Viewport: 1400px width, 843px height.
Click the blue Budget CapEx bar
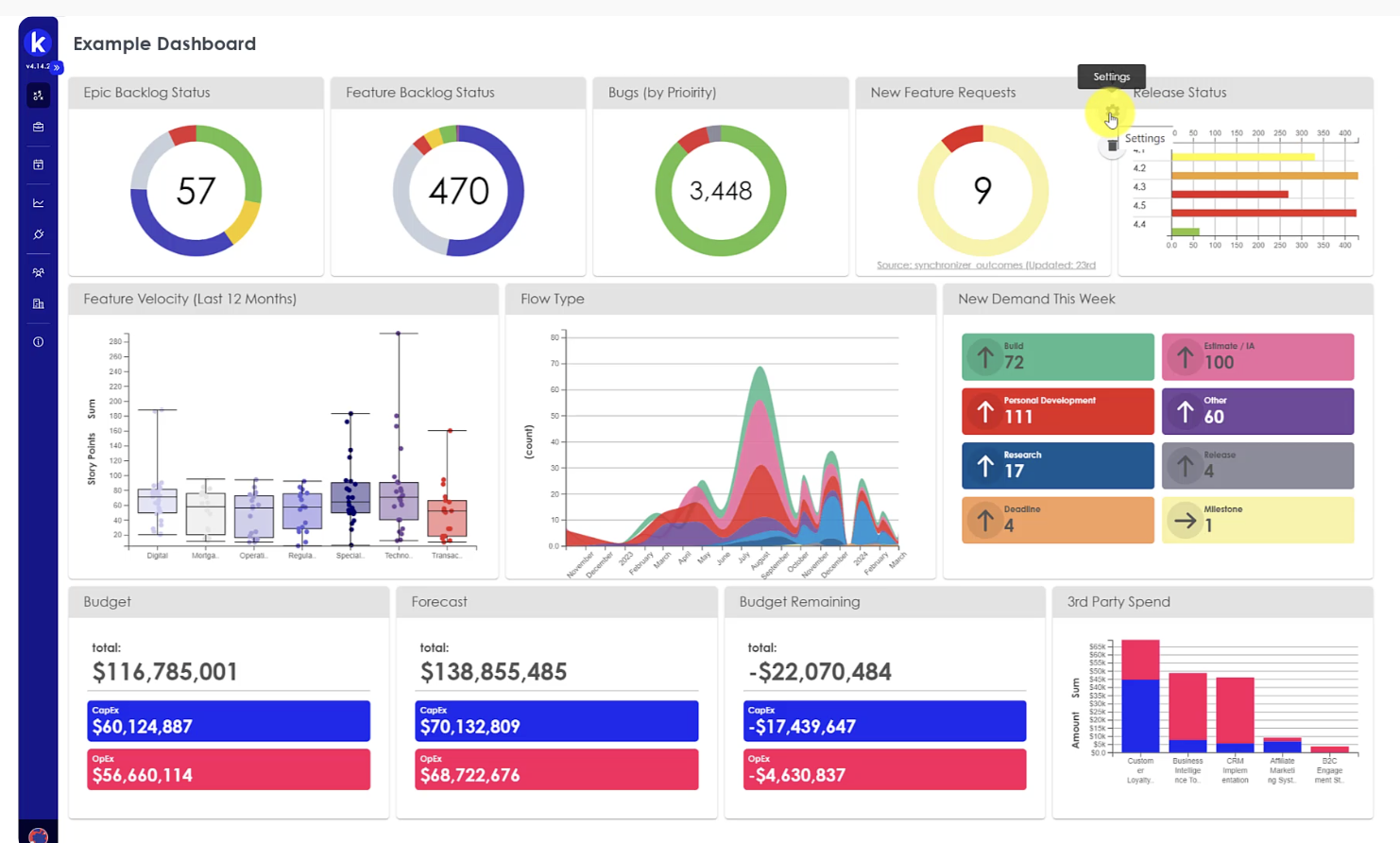click(x=229, y=721)
